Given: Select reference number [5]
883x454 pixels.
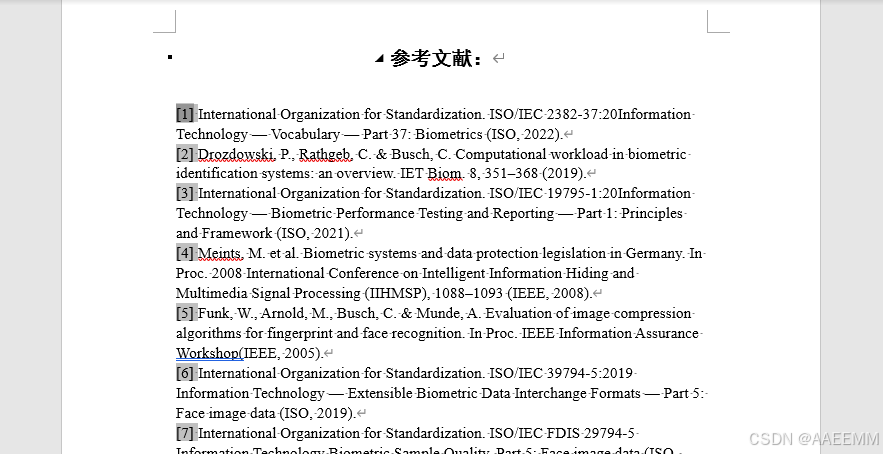Looking at the screenshot, I should [185, 313].
